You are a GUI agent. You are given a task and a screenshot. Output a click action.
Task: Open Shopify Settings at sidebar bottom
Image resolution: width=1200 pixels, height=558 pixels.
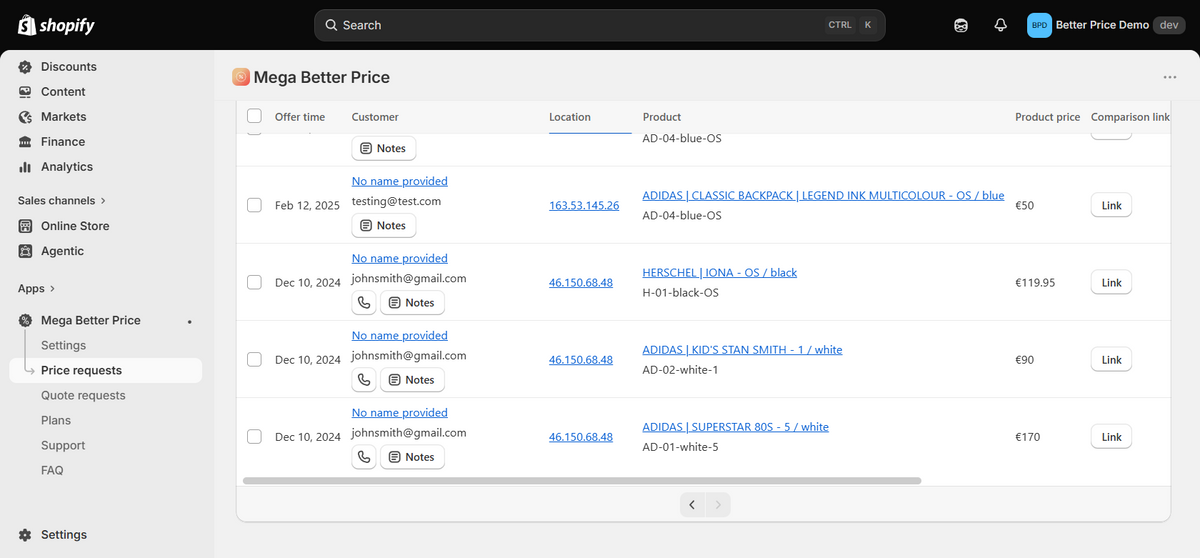(x=64, y=535)
